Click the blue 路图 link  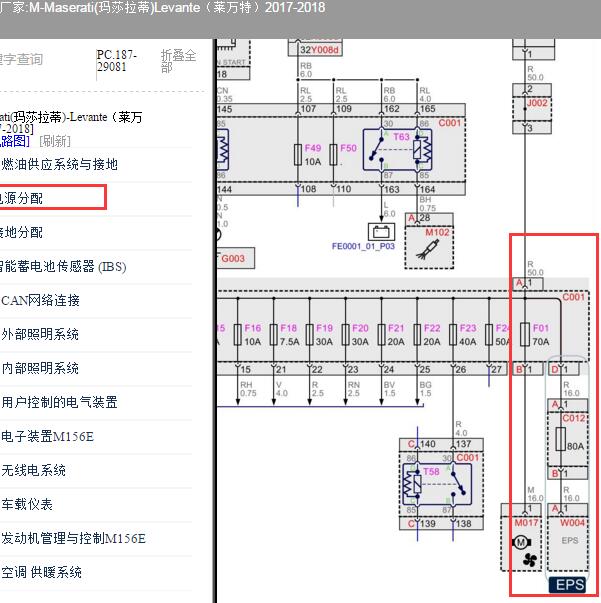pos(15,141)
